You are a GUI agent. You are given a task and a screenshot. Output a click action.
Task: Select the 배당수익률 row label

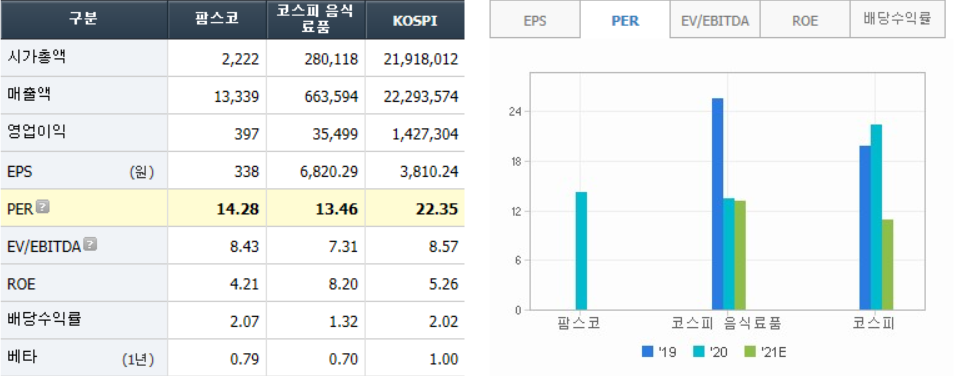coord(44,320)
